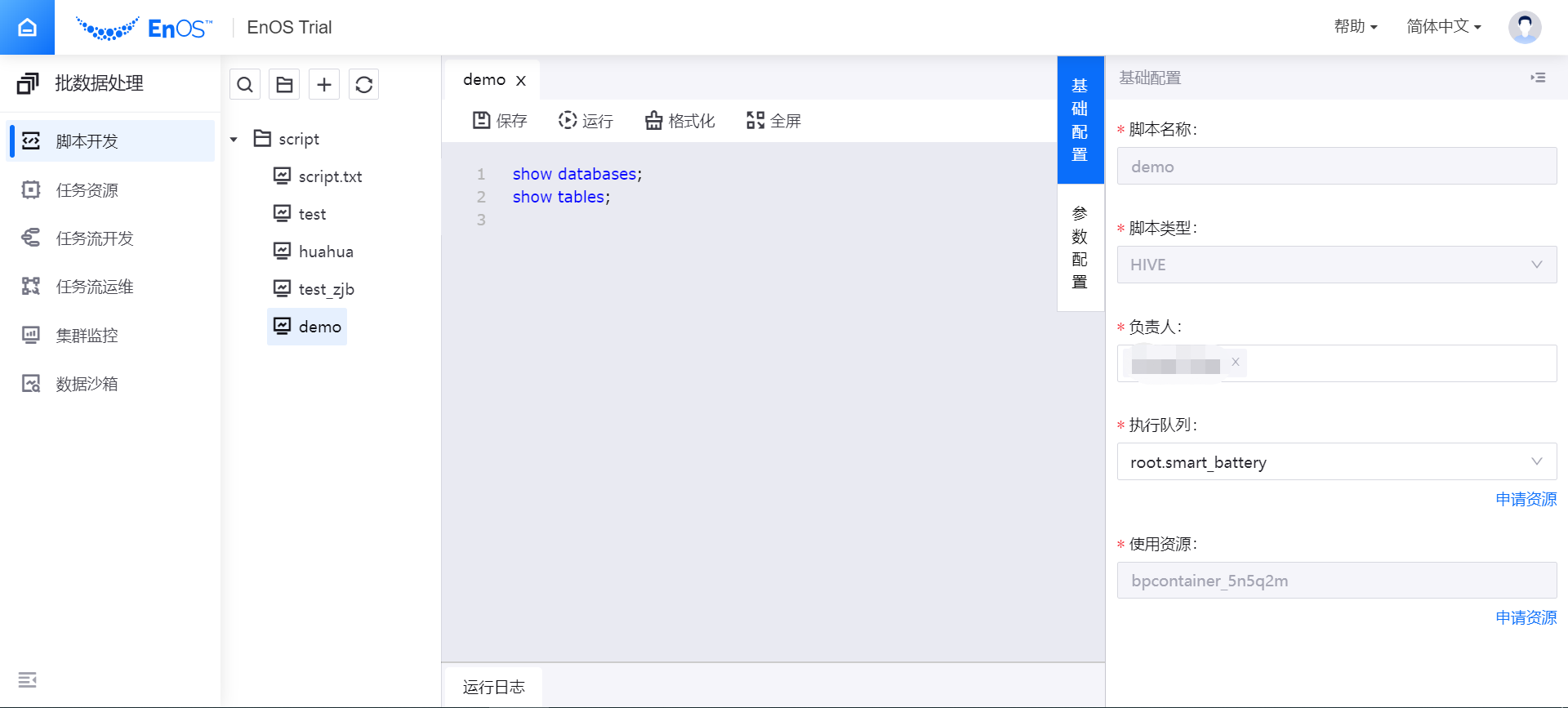The image size is (1568, 708).
Task: Close the demo tab
Action: (521, 80)
